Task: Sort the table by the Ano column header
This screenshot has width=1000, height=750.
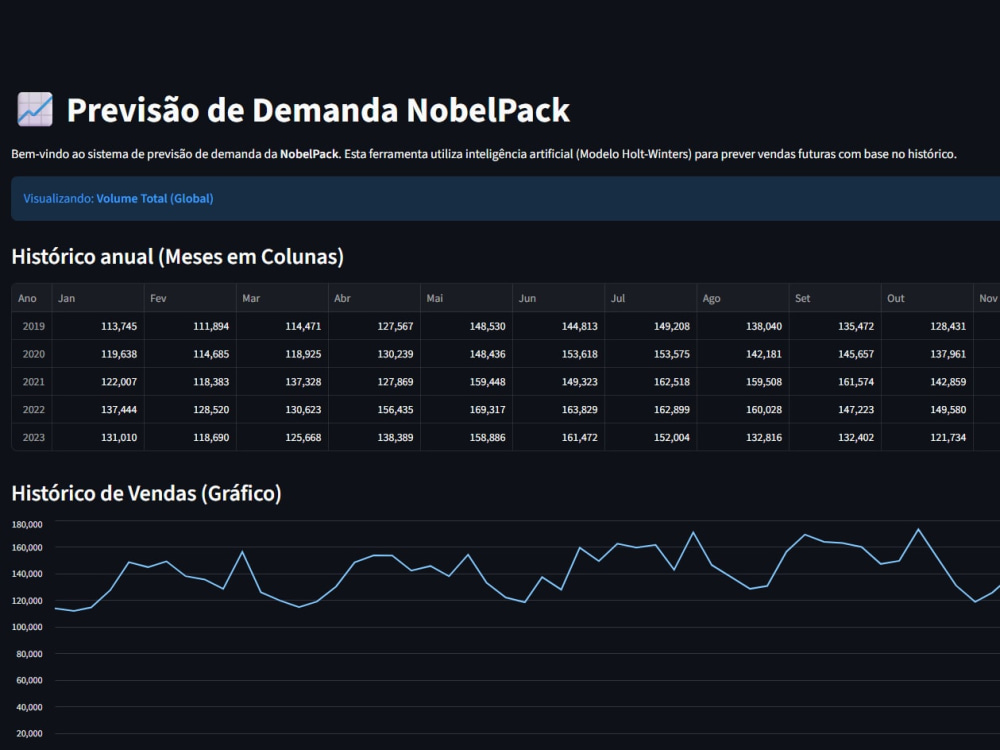Action: [x=32, y=298]
